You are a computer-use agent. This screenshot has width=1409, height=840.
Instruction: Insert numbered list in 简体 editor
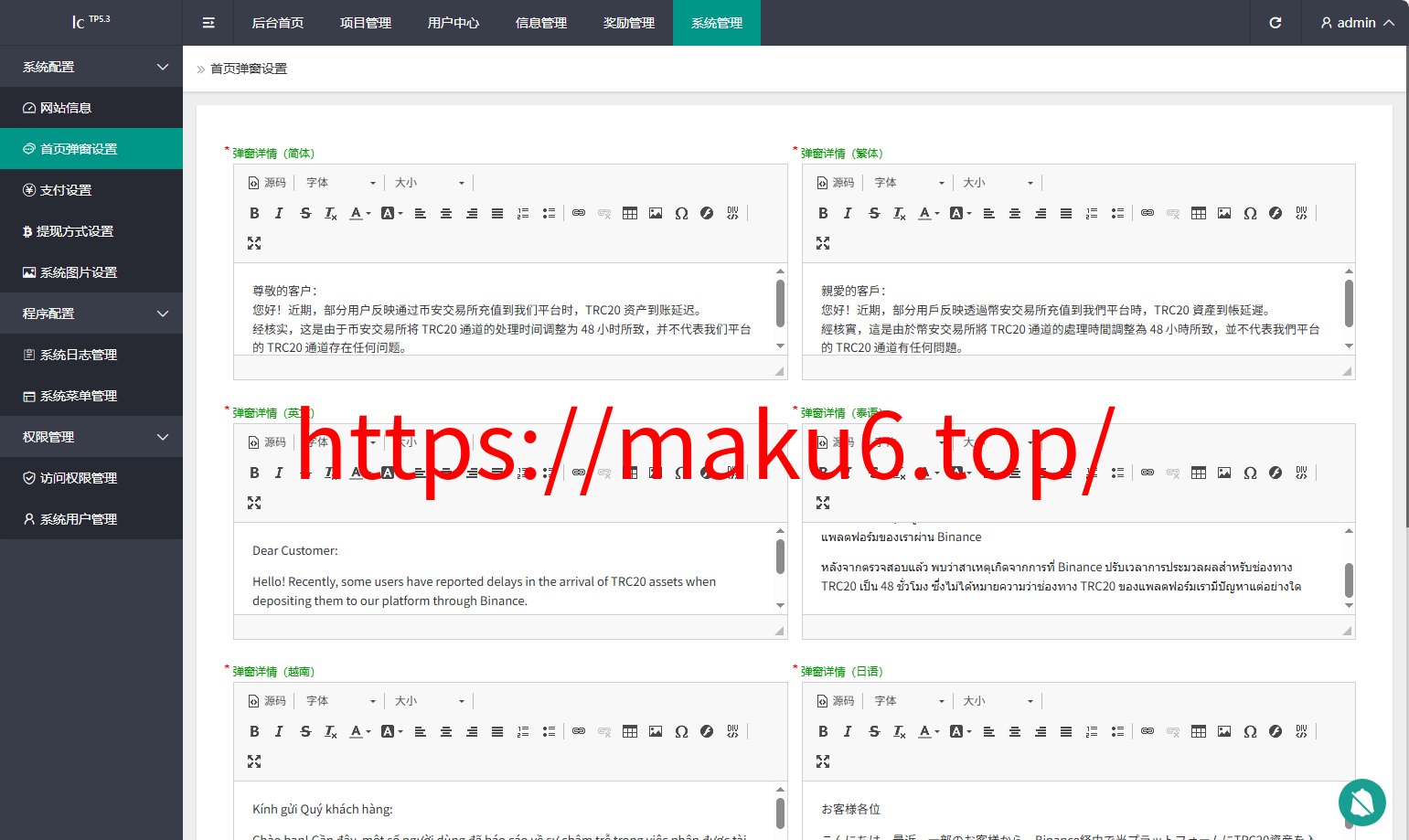(523, 213)
